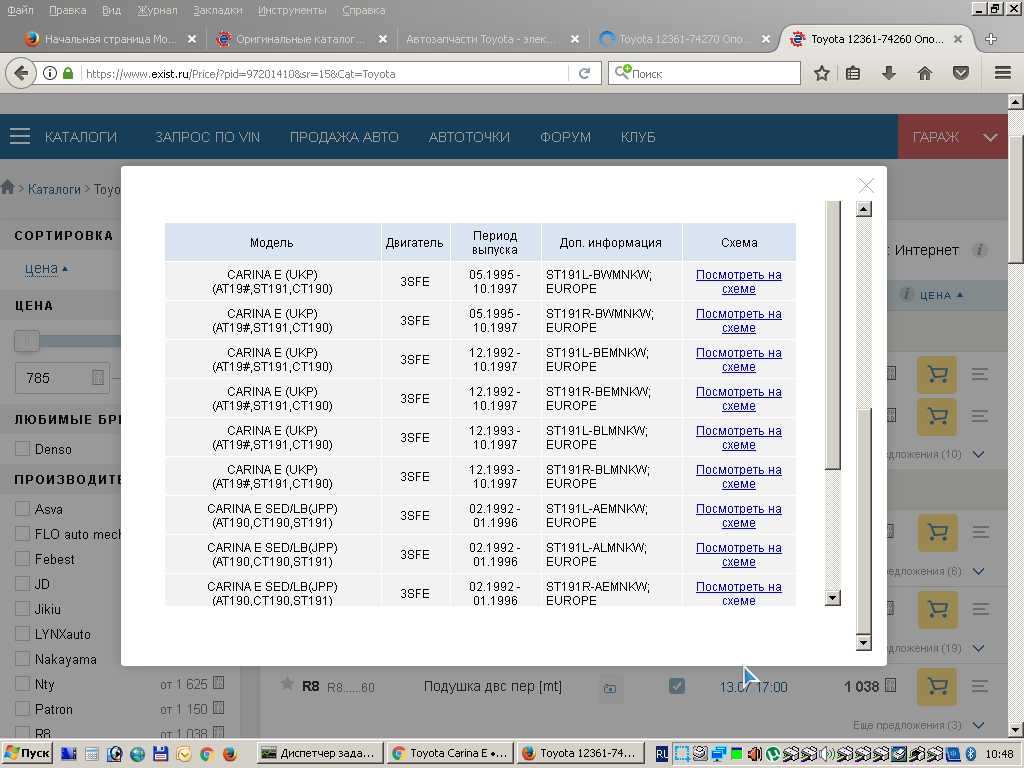Reload the page with refresh icon
Screen dimensions: 1024x768
point(584,73)
